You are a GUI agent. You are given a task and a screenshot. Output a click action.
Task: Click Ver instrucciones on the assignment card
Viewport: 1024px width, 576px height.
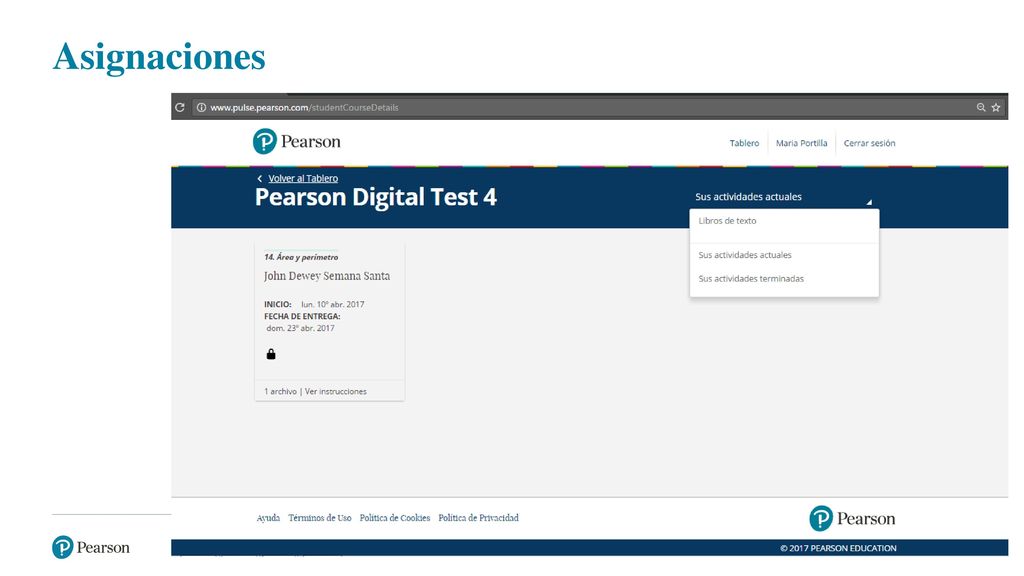click(336, 391)
